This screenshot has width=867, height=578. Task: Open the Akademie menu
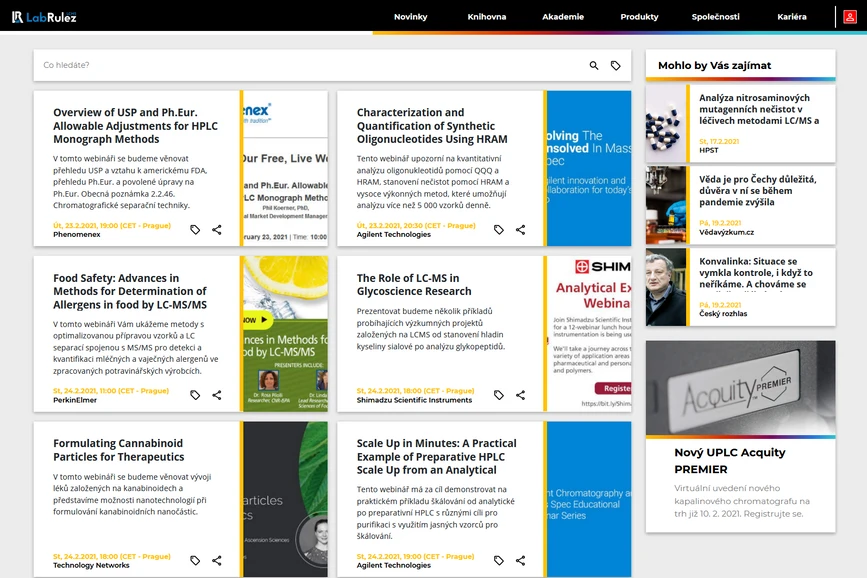click(x=563, y=17)
